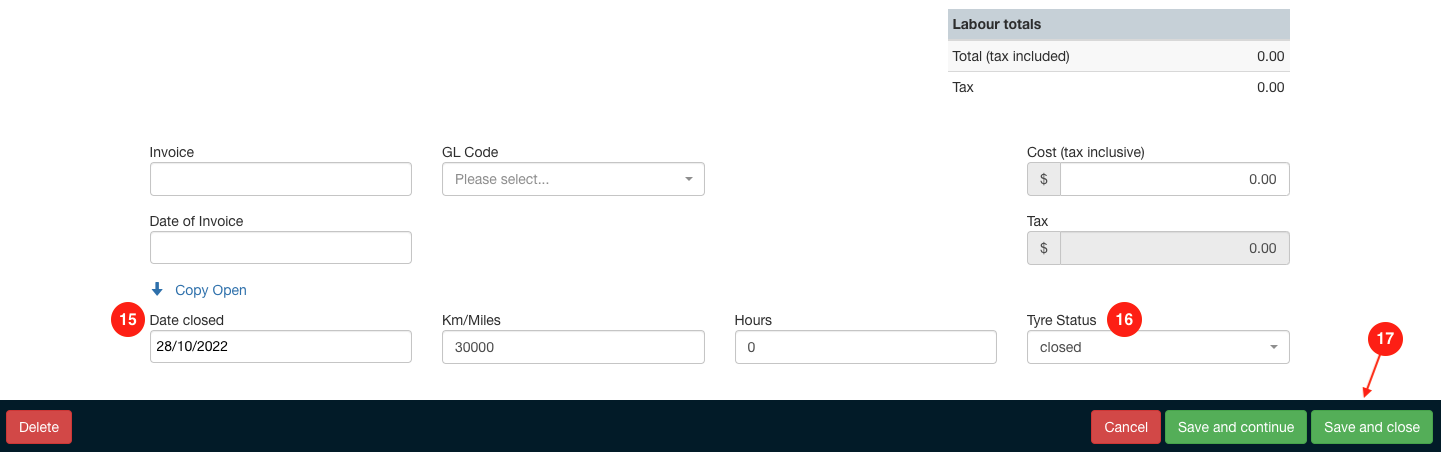The height and width of the screenshot is (452, 1441).
Task: Click the Save and close button
Action: (1371, 427)
